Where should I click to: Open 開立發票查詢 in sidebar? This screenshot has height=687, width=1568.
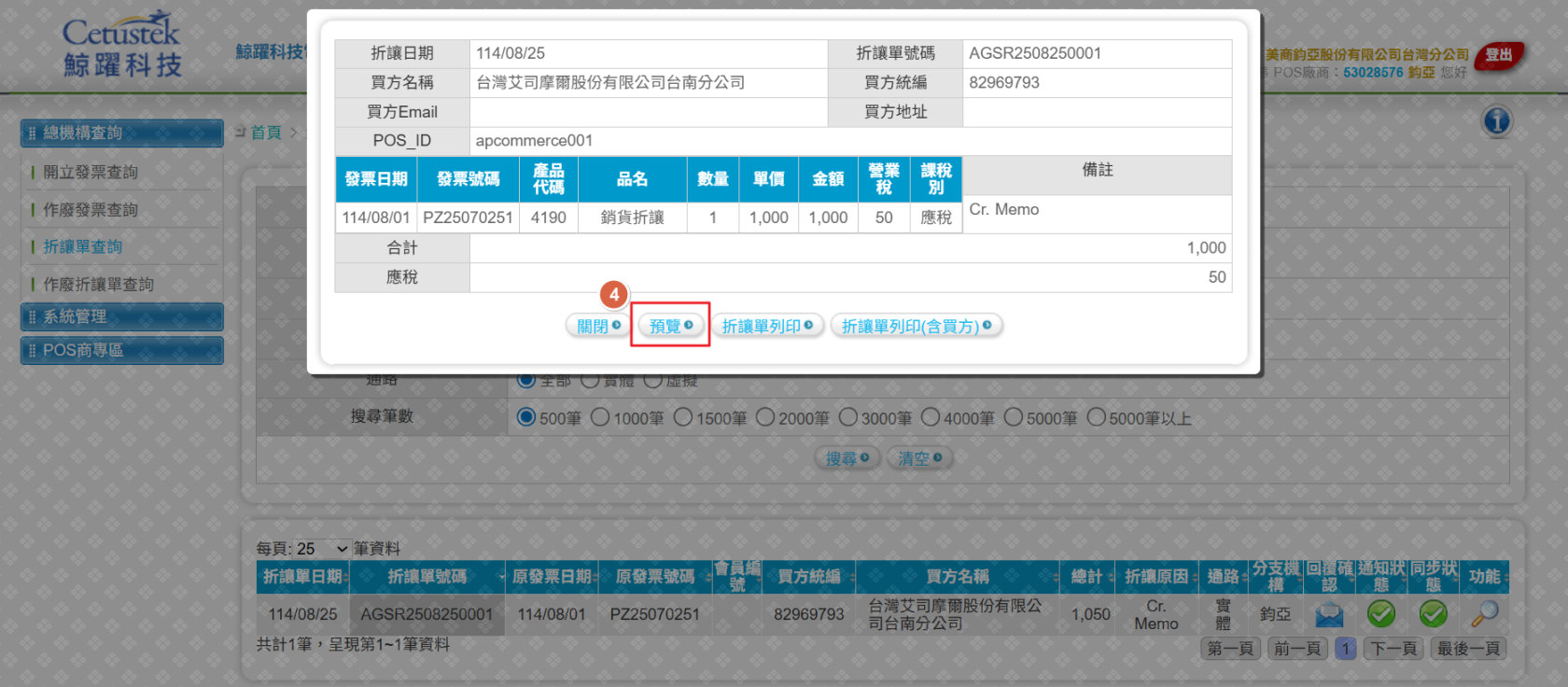click(x=91, y=172)
